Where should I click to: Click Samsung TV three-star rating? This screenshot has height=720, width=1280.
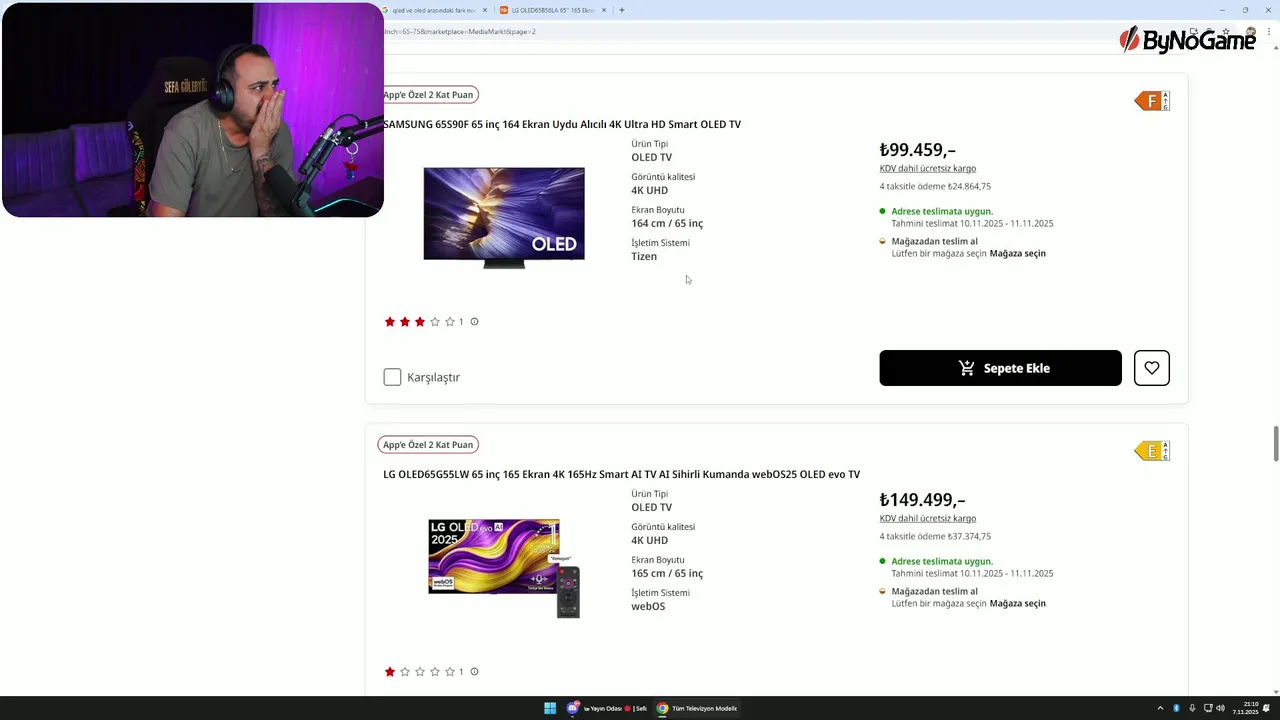(x=419, y=322)
